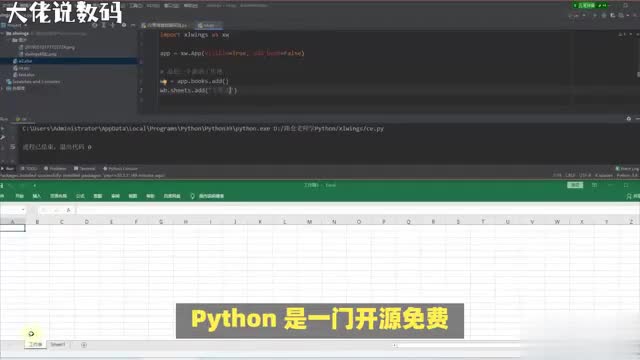Open the Run panel gear settings icon
Screen dimensions: 640x360
[629, 119]
